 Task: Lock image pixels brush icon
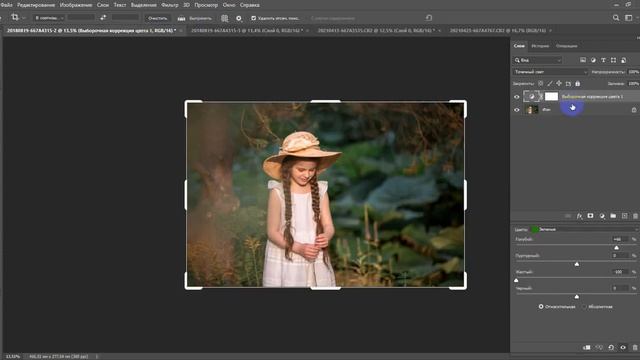point(550,83)
